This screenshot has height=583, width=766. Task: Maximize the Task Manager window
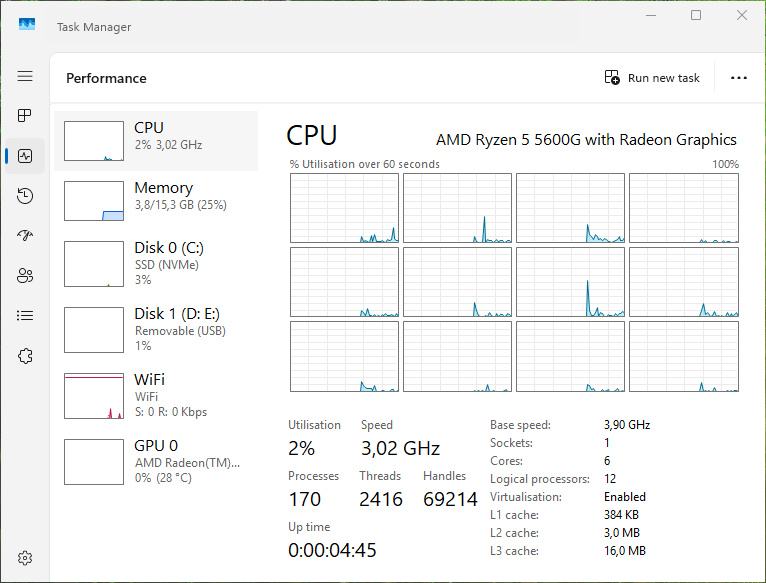point(696,15)
